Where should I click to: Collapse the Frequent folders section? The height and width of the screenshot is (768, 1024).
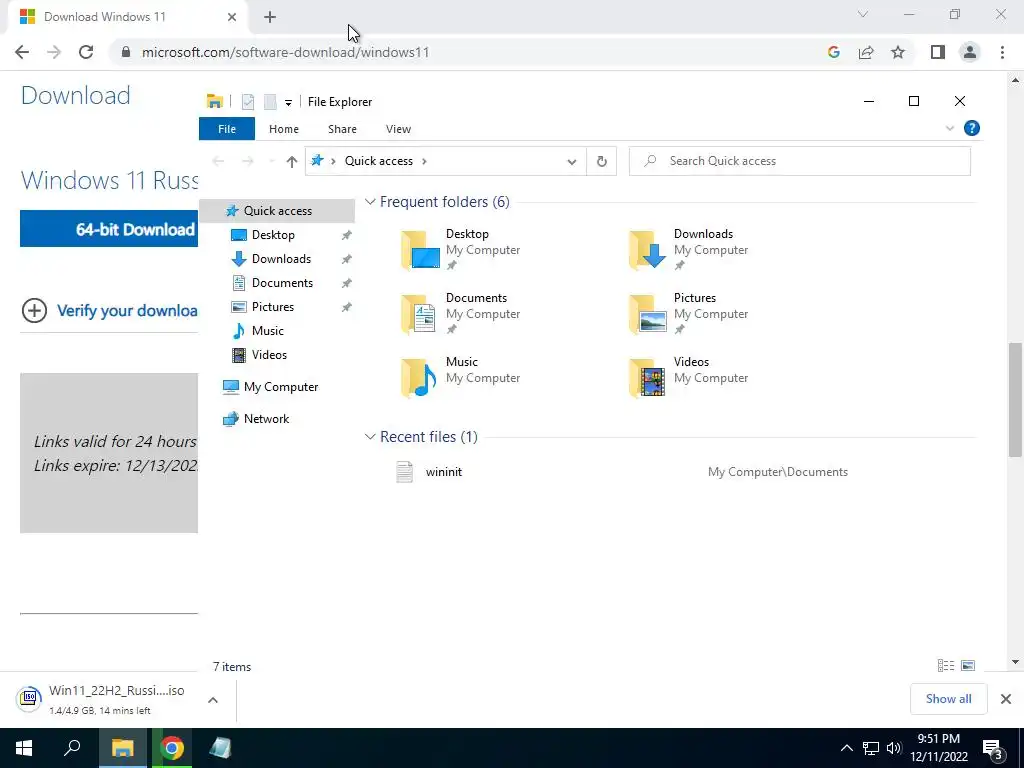370,202
